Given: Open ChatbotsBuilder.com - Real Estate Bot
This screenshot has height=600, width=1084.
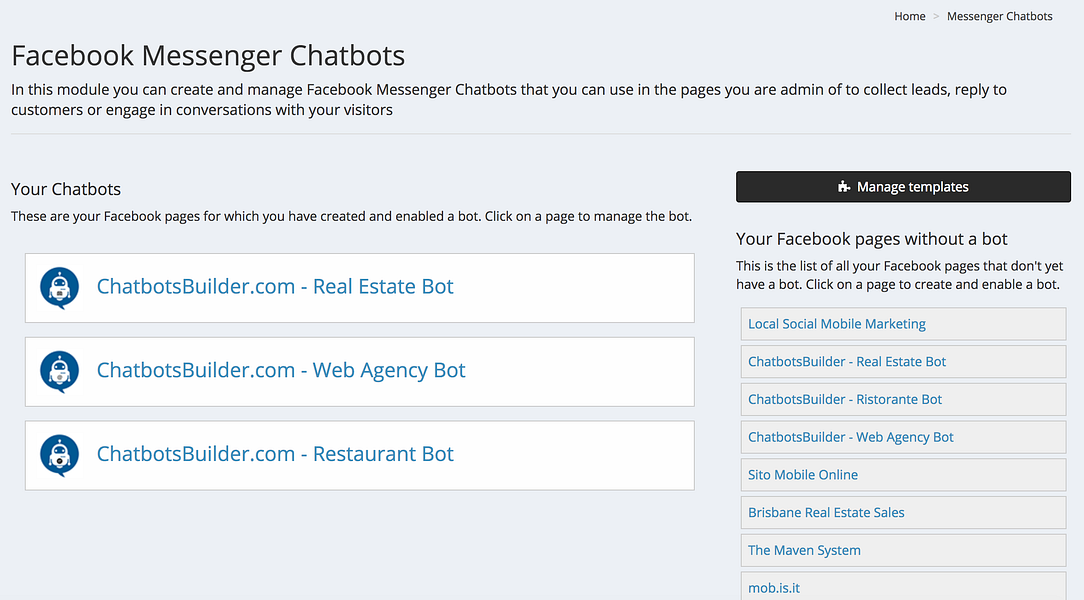Looking at the screenshot, I should point(275,286).
